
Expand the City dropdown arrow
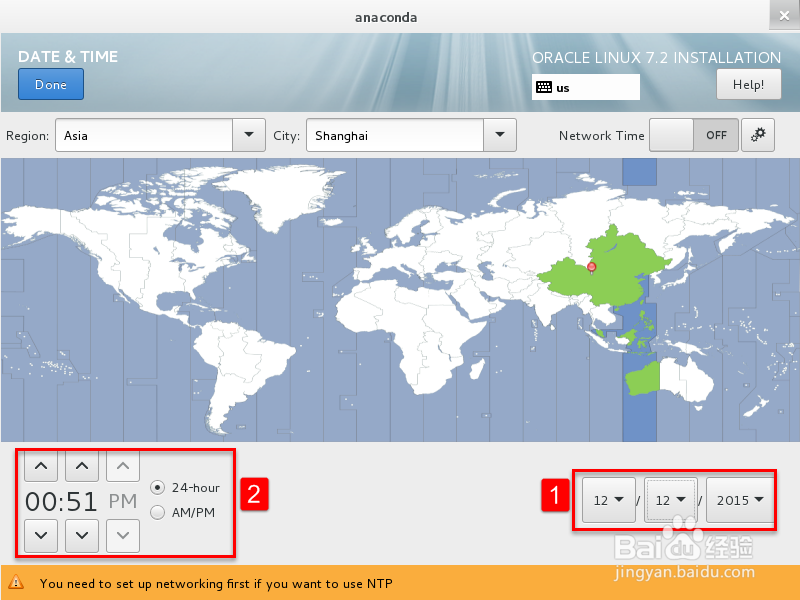[x=500, y=135]
